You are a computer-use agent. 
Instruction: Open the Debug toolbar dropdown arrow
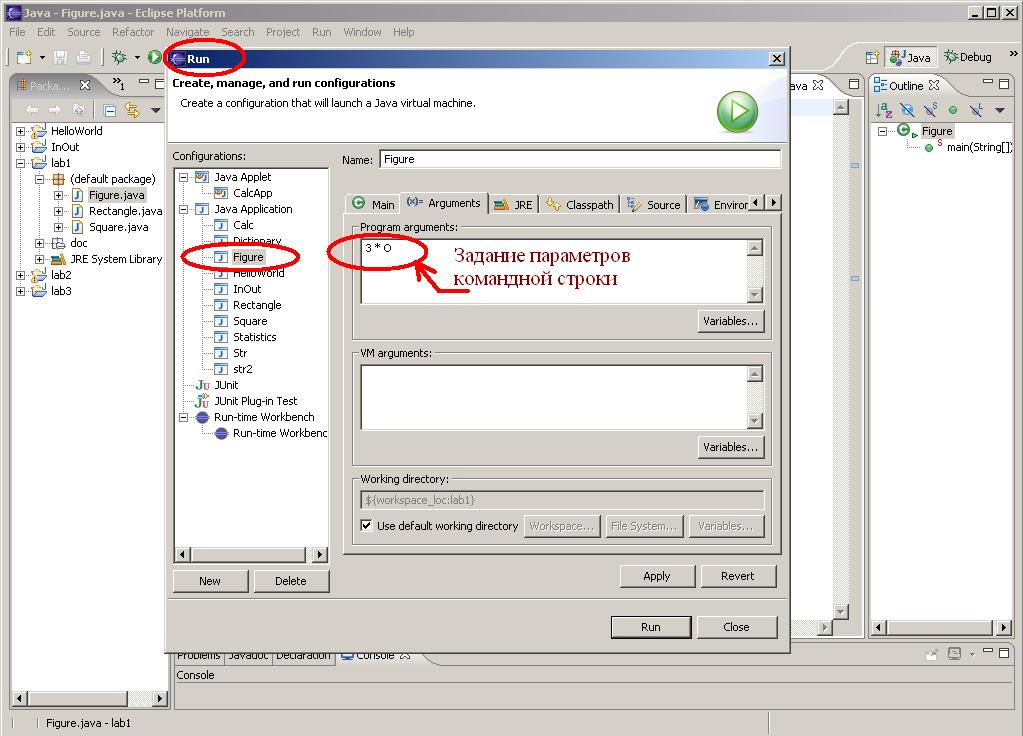click(137, 57)
